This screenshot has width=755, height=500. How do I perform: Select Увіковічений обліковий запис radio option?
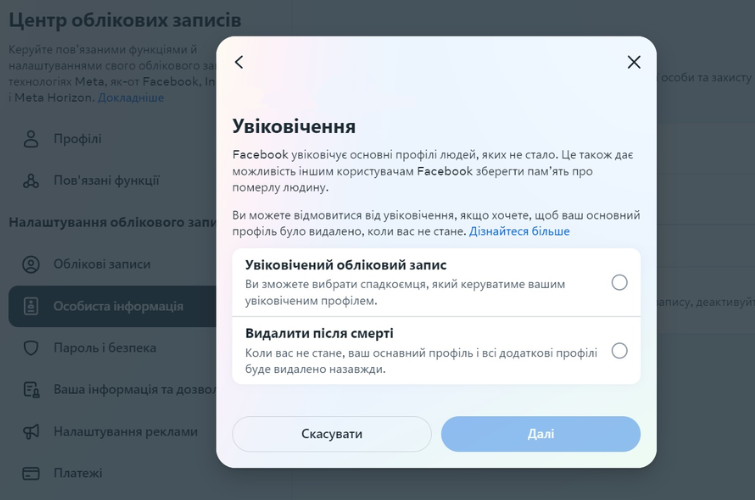click(x=619, y=283)
